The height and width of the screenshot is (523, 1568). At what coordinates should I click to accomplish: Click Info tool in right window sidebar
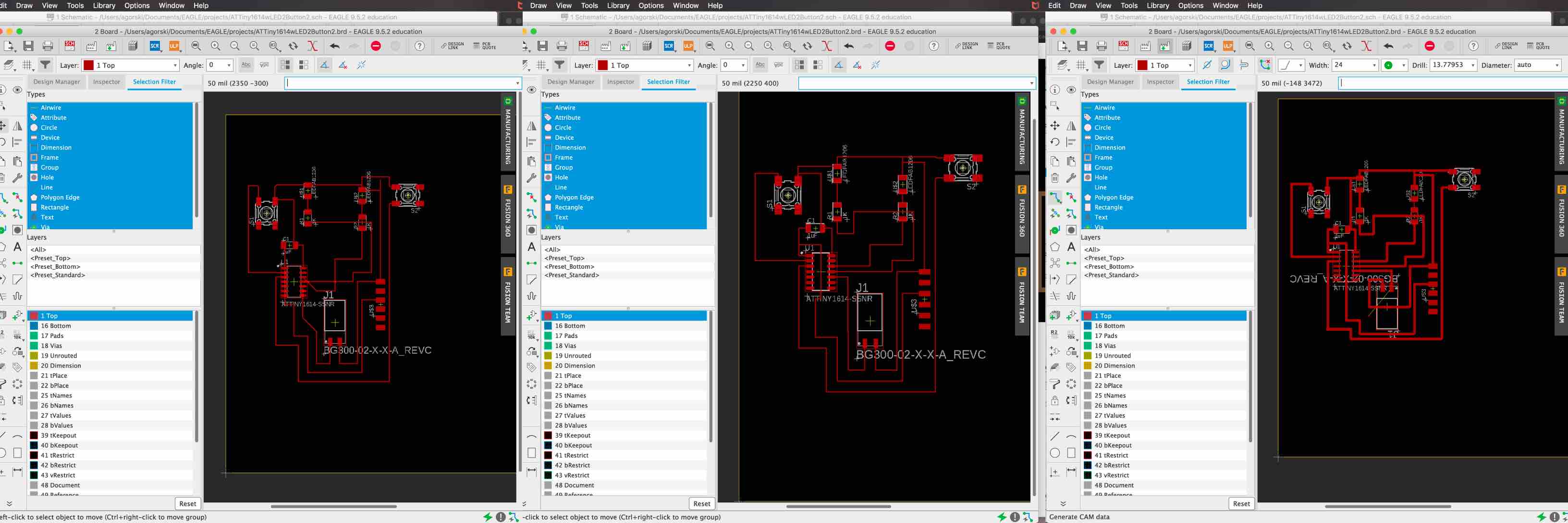tap(1055, 89)
